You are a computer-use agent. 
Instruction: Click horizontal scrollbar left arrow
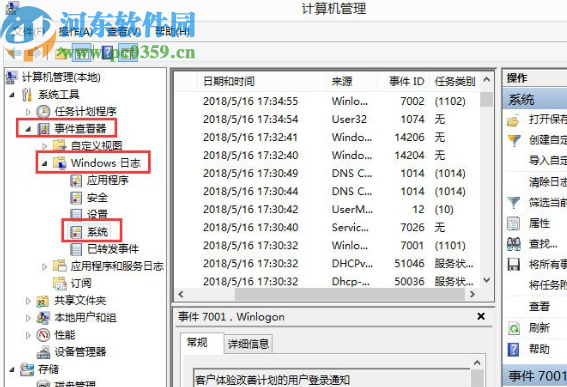point(181,294)
